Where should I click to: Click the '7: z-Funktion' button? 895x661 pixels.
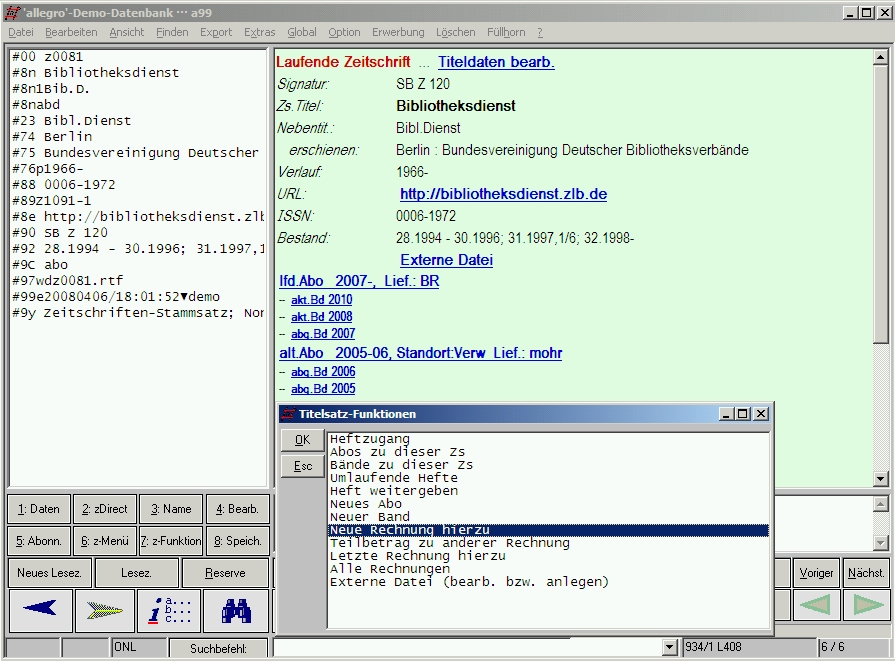171,541
